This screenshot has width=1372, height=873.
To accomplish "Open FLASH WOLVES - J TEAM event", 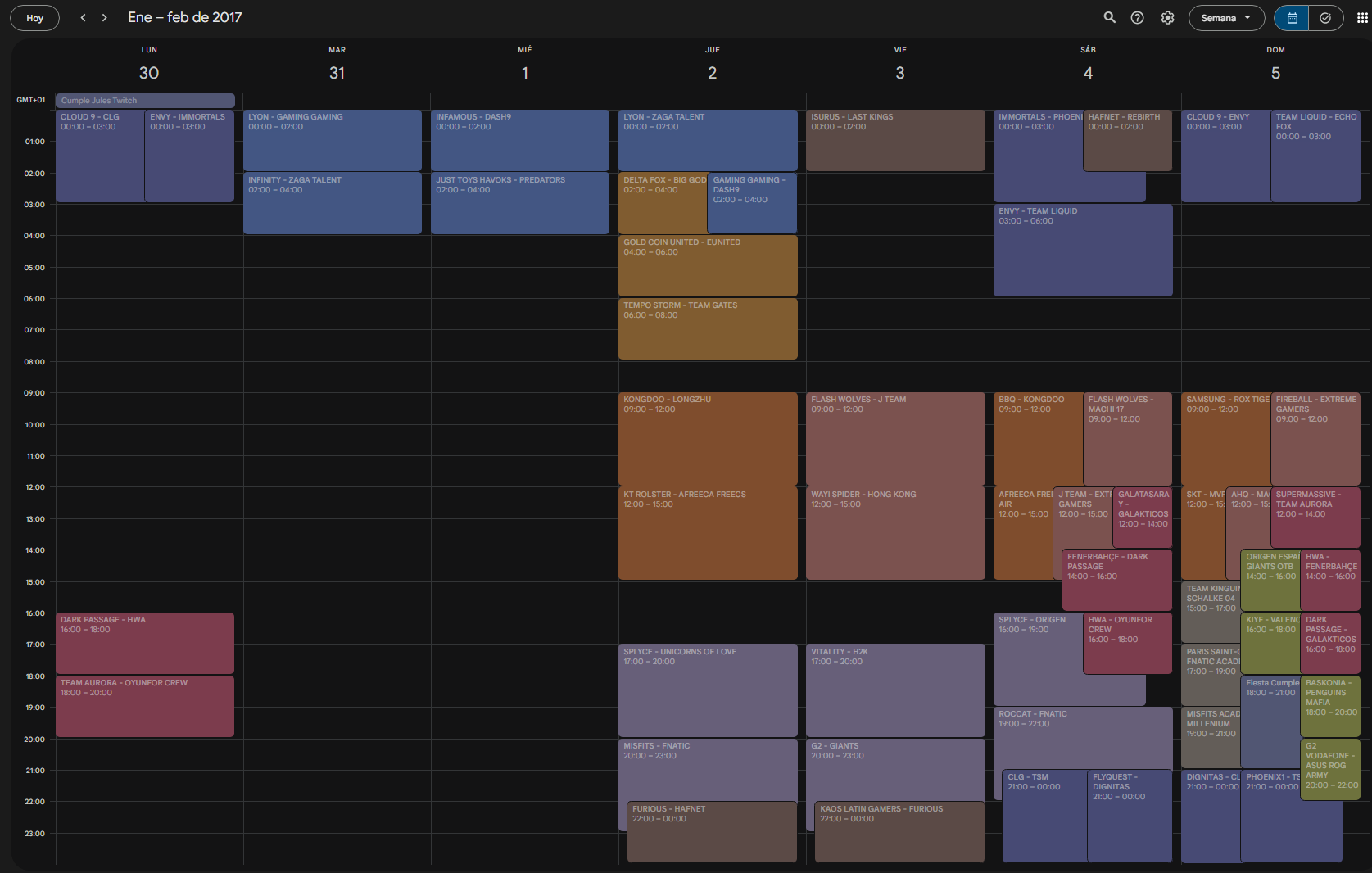I will (x=895, y=439).
